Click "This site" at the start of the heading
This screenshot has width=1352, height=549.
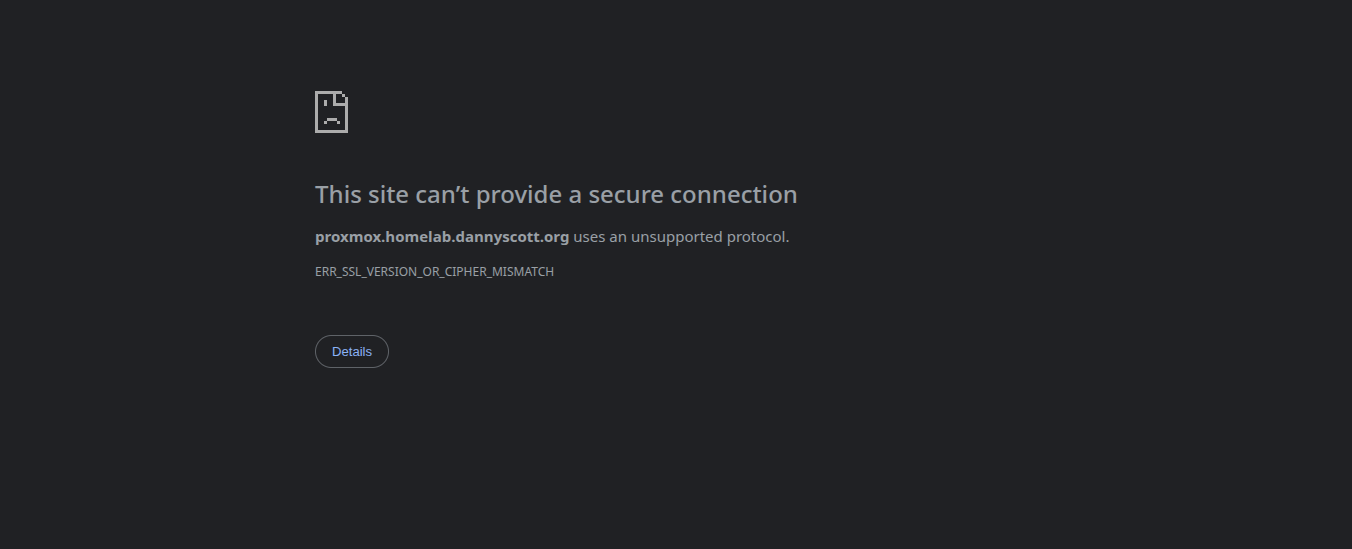coord(361,195)
